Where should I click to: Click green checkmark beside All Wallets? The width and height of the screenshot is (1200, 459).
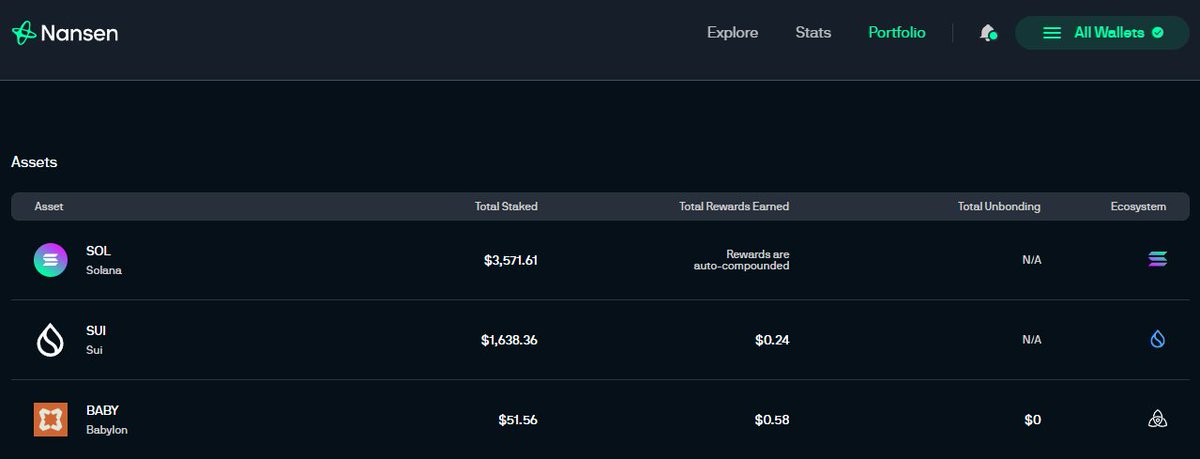point(1158,33)
